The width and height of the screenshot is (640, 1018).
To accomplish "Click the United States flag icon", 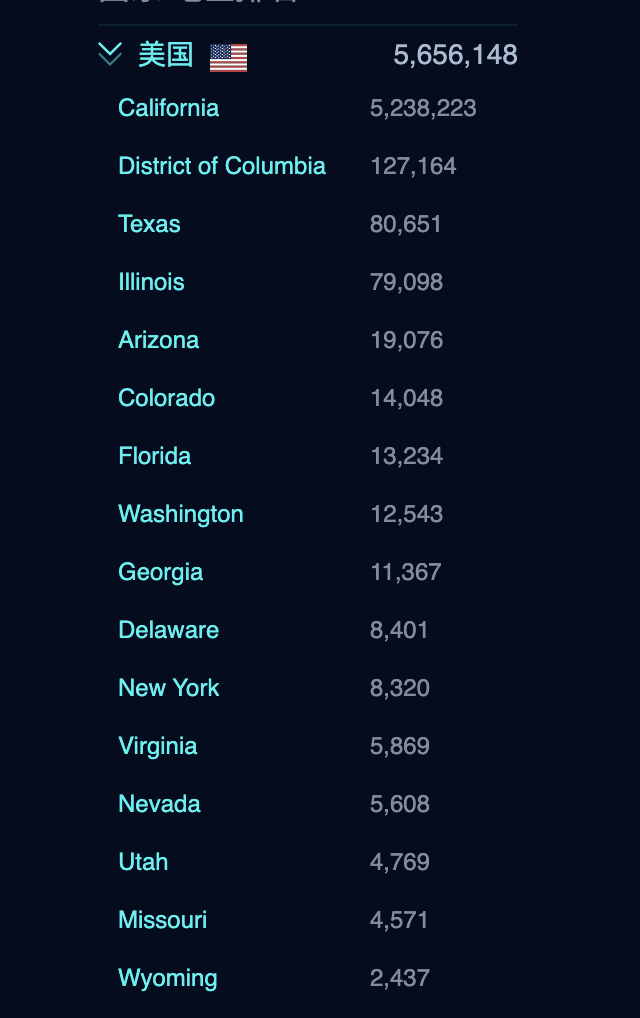I will click(228, 57).
